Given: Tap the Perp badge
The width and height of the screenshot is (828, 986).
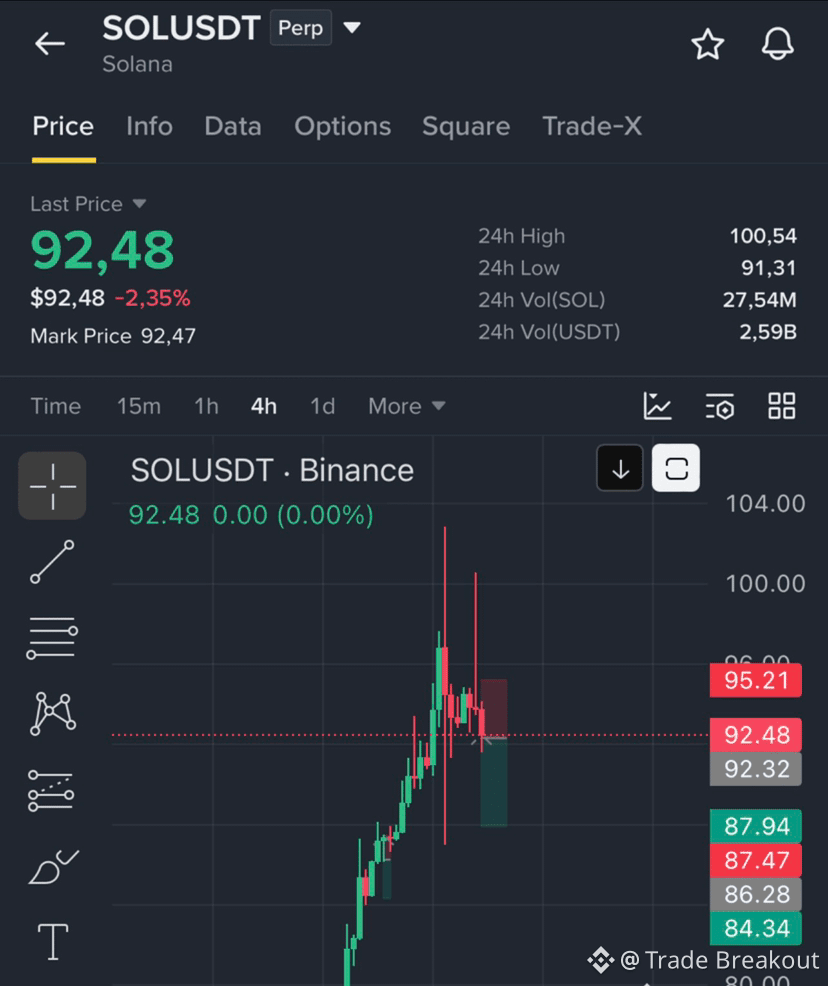Looking at the screenshot, I should [301, 28].
